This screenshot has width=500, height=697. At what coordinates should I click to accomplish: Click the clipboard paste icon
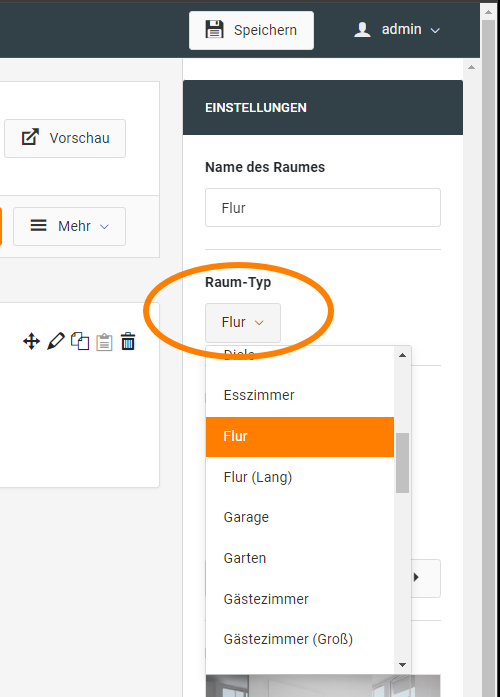point(104,342)
